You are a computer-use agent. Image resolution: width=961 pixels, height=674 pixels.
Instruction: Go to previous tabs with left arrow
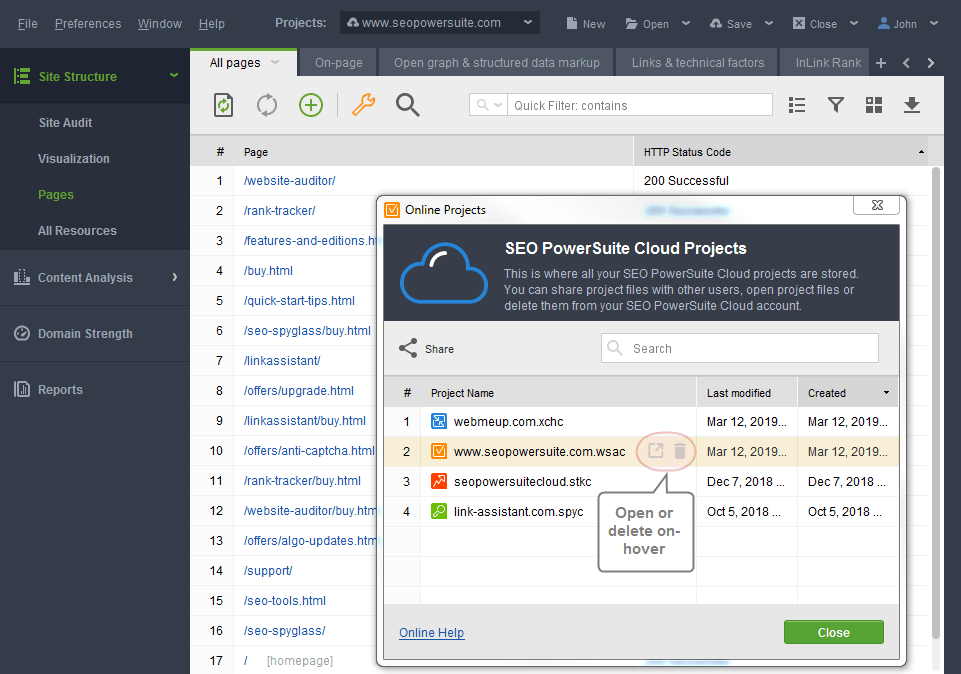[906, 63]
